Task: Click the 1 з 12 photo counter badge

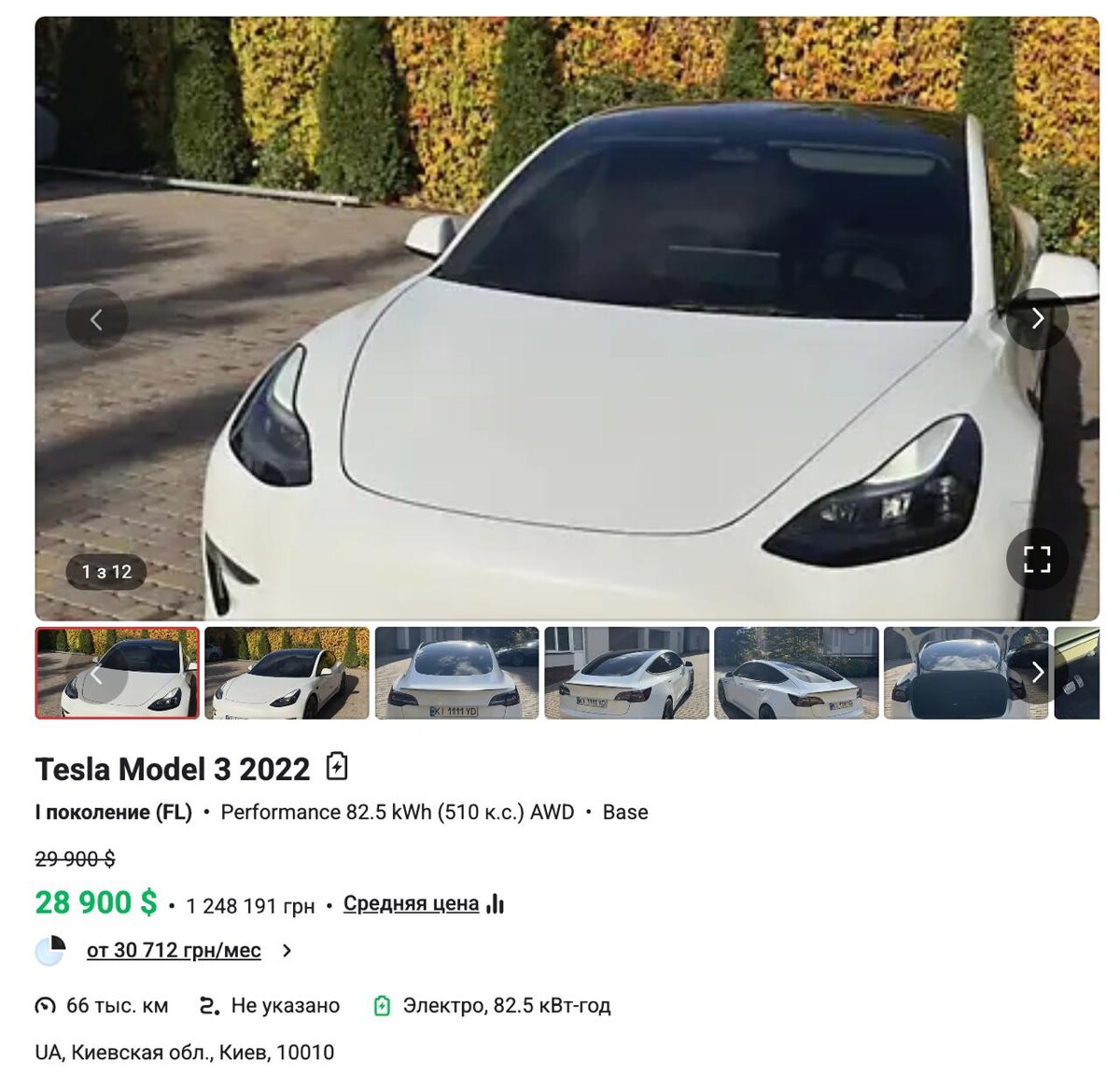Action: click(x=106, y=572)
